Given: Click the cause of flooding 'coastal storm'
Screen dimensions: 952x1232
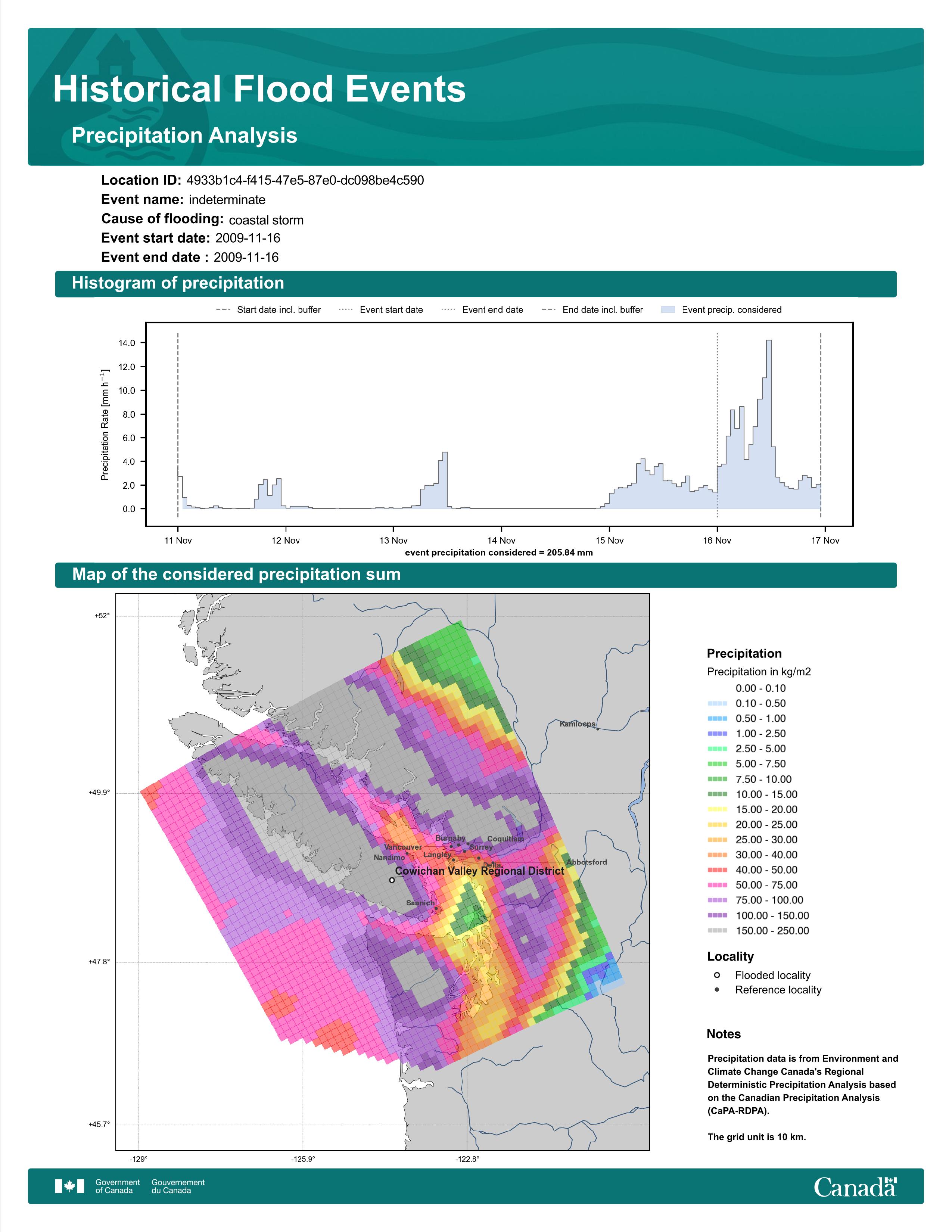Looking at the screenshot, I should pyautogui.click(x=266, y=220).
